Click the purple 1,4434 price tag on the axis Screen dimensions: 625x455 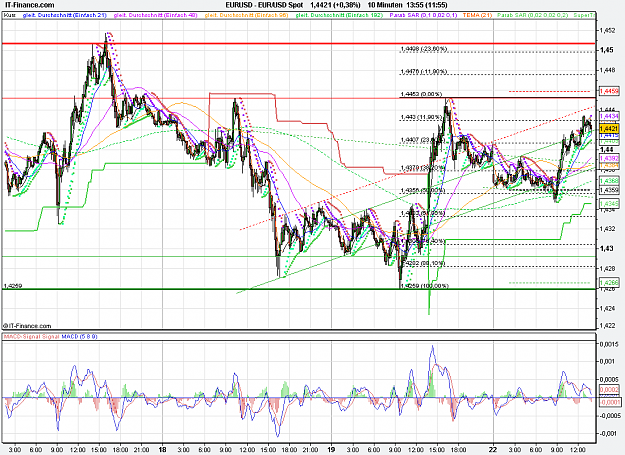(609, 116)
